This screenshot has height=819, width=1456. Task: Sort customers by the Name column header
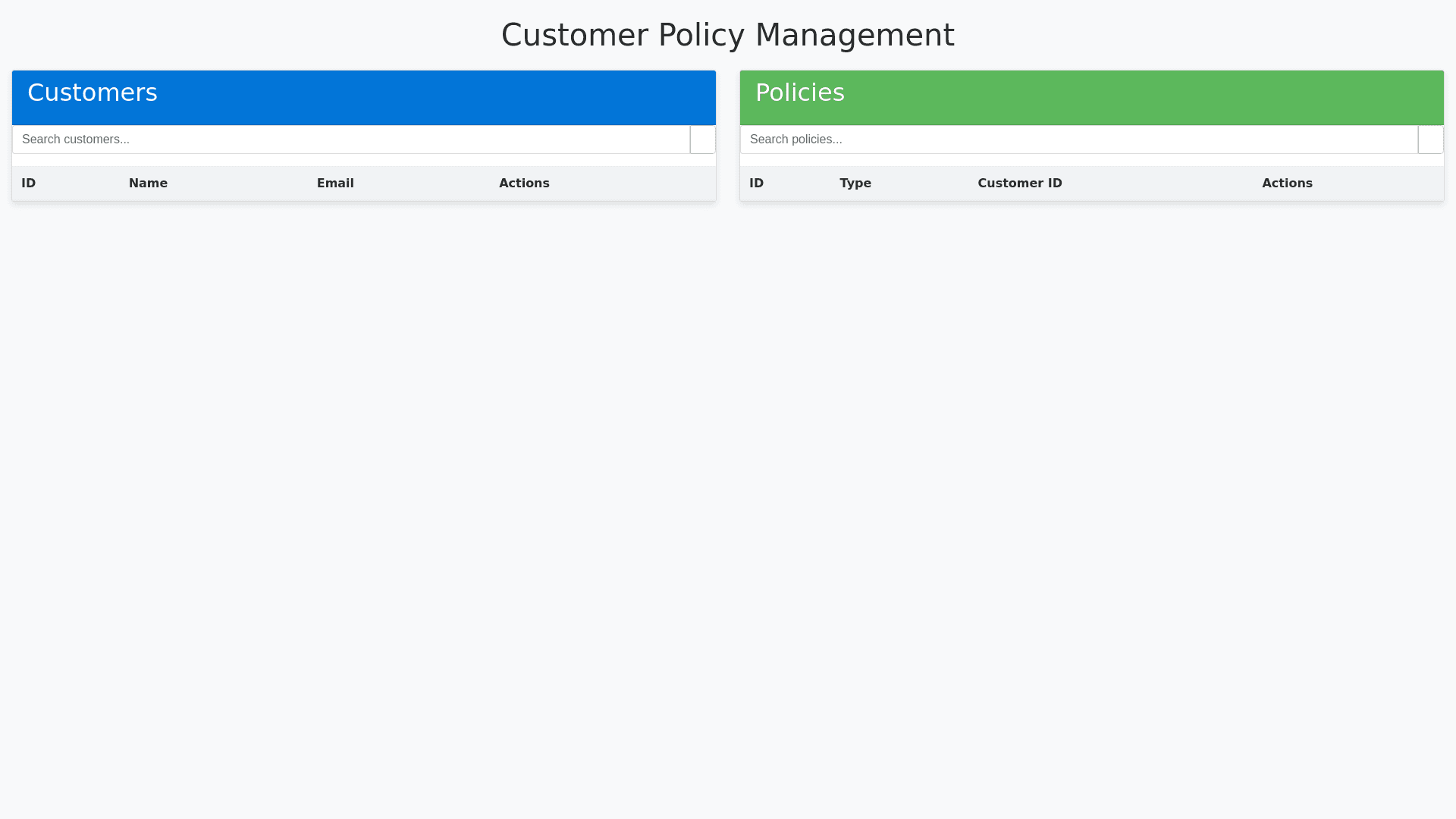coord(148,184)
